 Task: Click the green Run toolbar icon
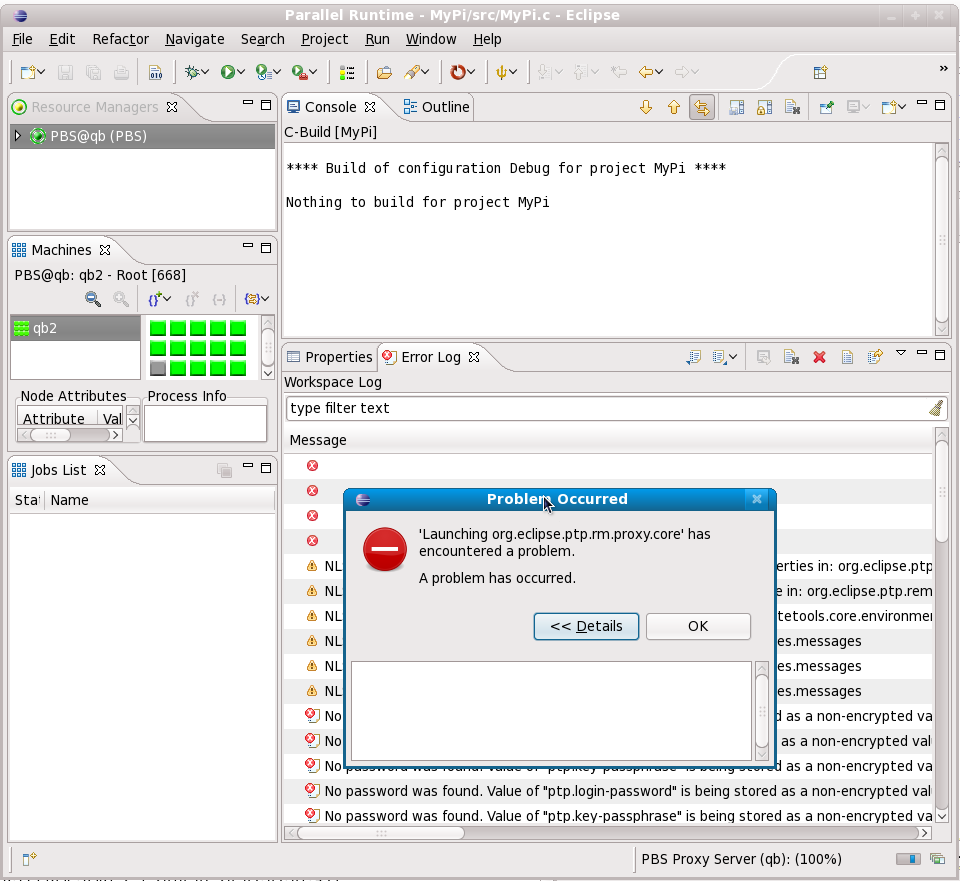[228, 72]
